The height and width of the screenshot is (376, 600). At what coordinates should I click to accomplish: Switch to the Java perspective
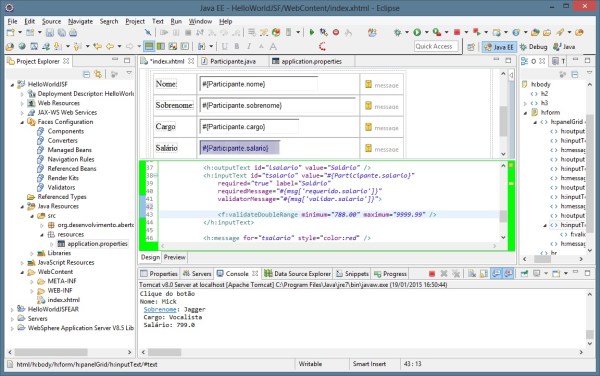pyautogui.click(x=564, y=47)
